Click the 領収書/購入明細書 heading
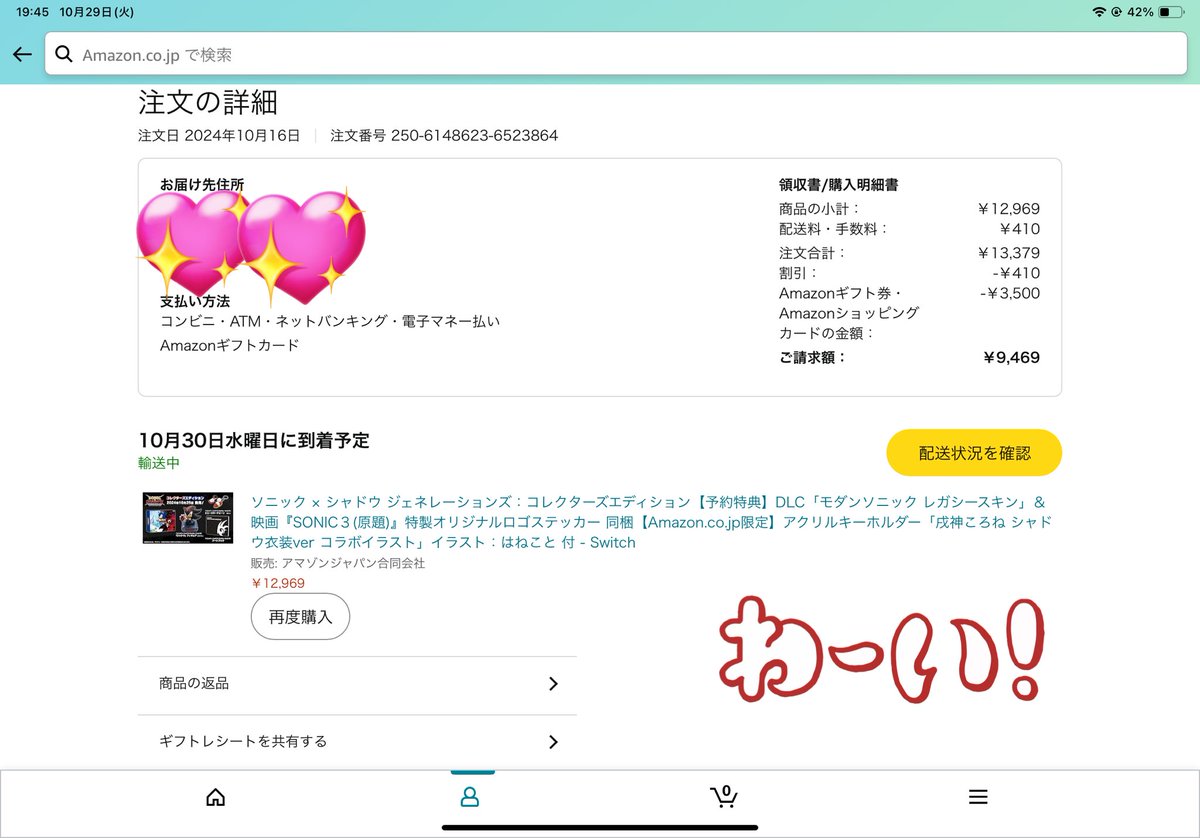This screenshot has height=838, width=1200. point(838,185)
